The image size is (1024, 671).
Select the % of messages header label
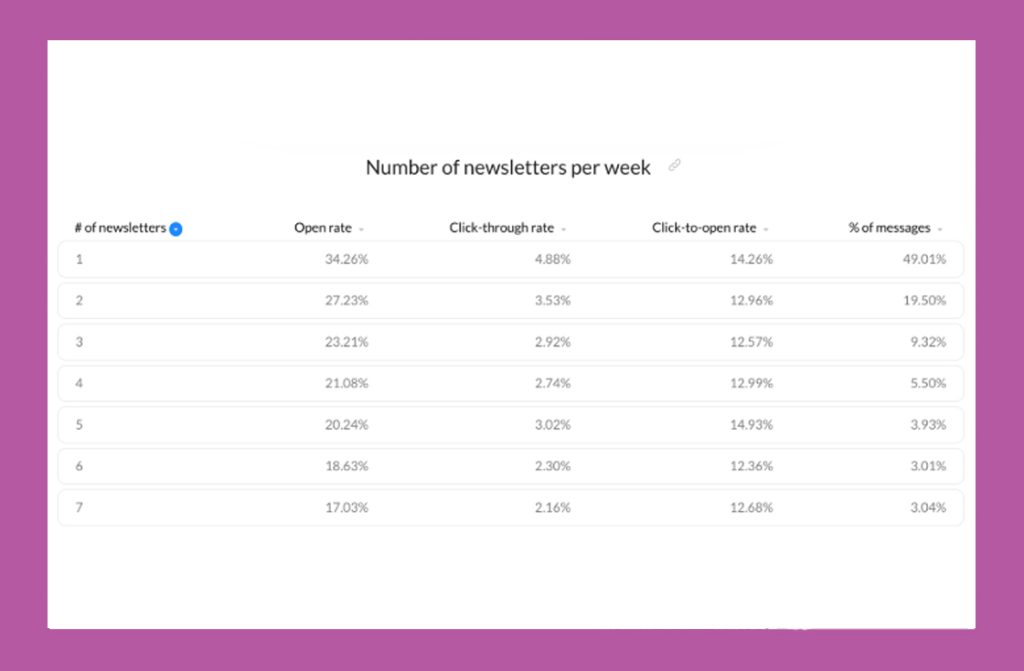tap(889, 228)
